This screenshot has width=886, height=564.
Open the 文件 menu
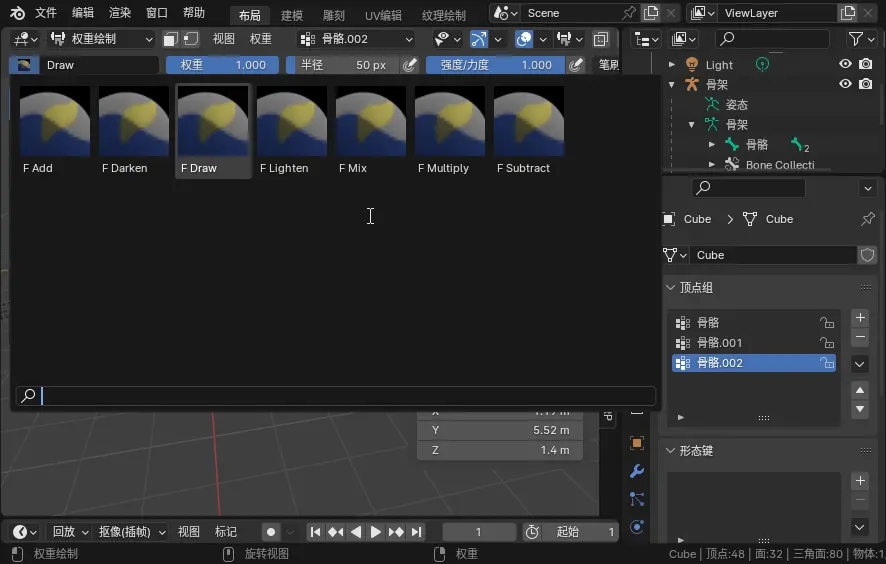46,13
